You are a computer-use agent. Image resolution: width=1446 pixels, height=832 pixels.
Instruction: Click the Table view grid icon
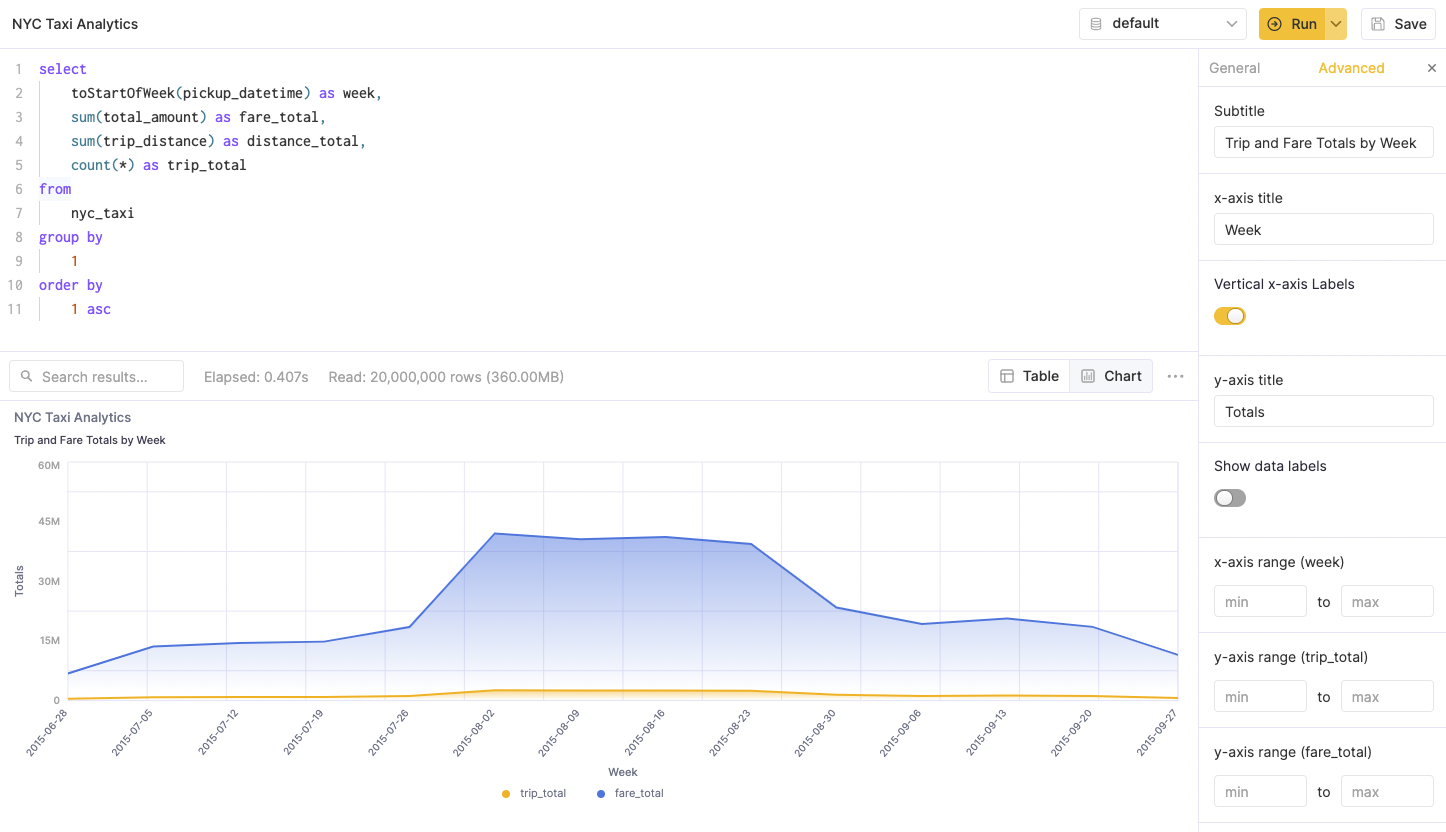click(x=1007, y=376)
